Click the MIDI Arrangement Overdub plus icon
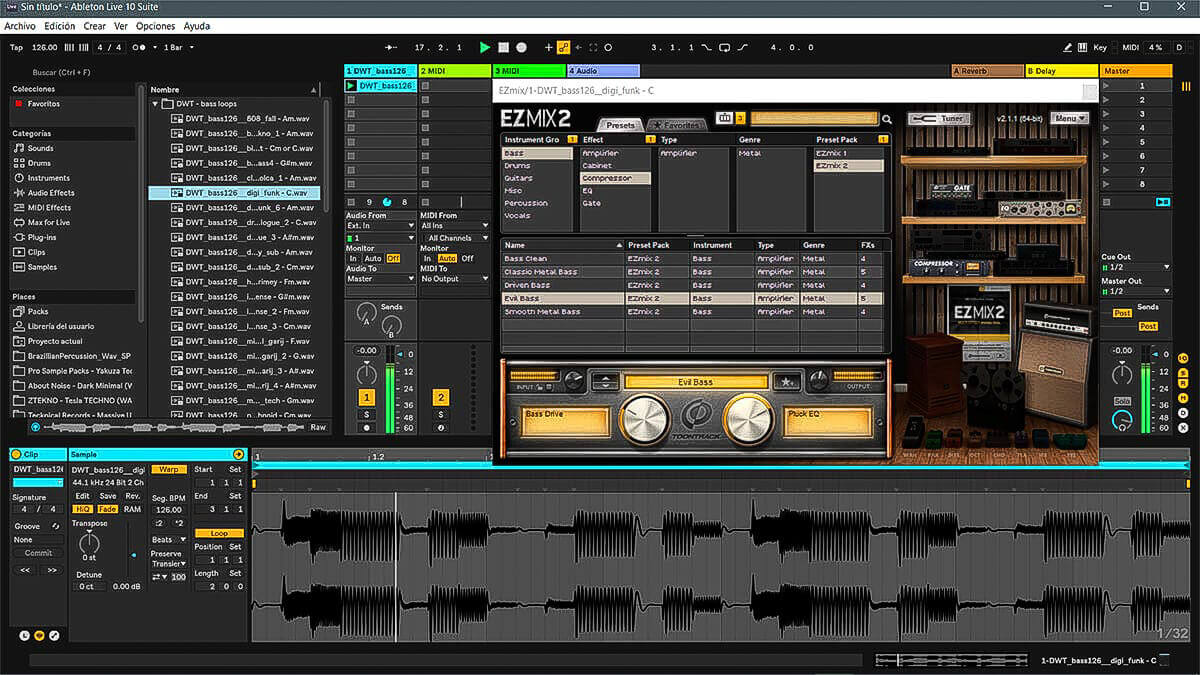This screenshot has width=1200, height=675. tap(548, 47)
